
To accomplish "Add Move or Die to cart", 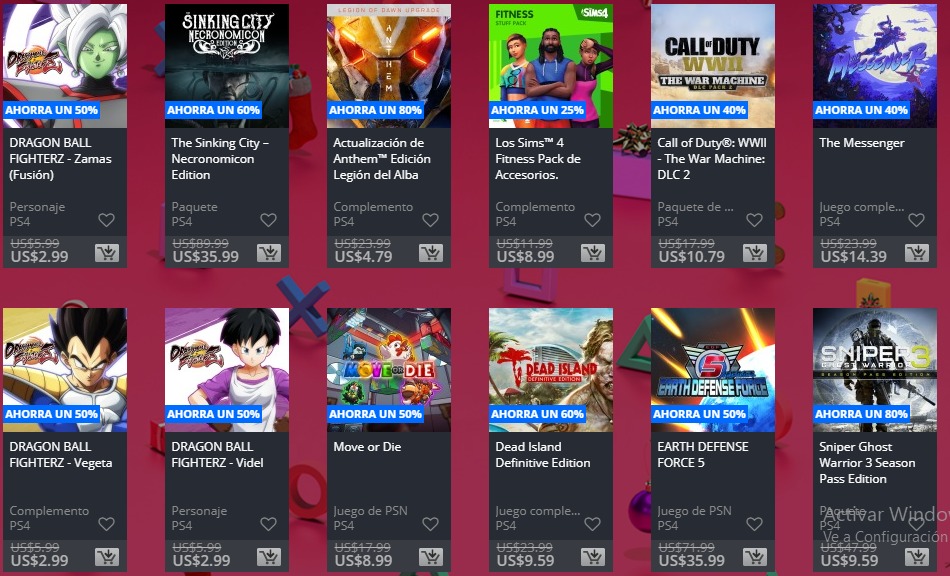I will (x=431, y=557).
